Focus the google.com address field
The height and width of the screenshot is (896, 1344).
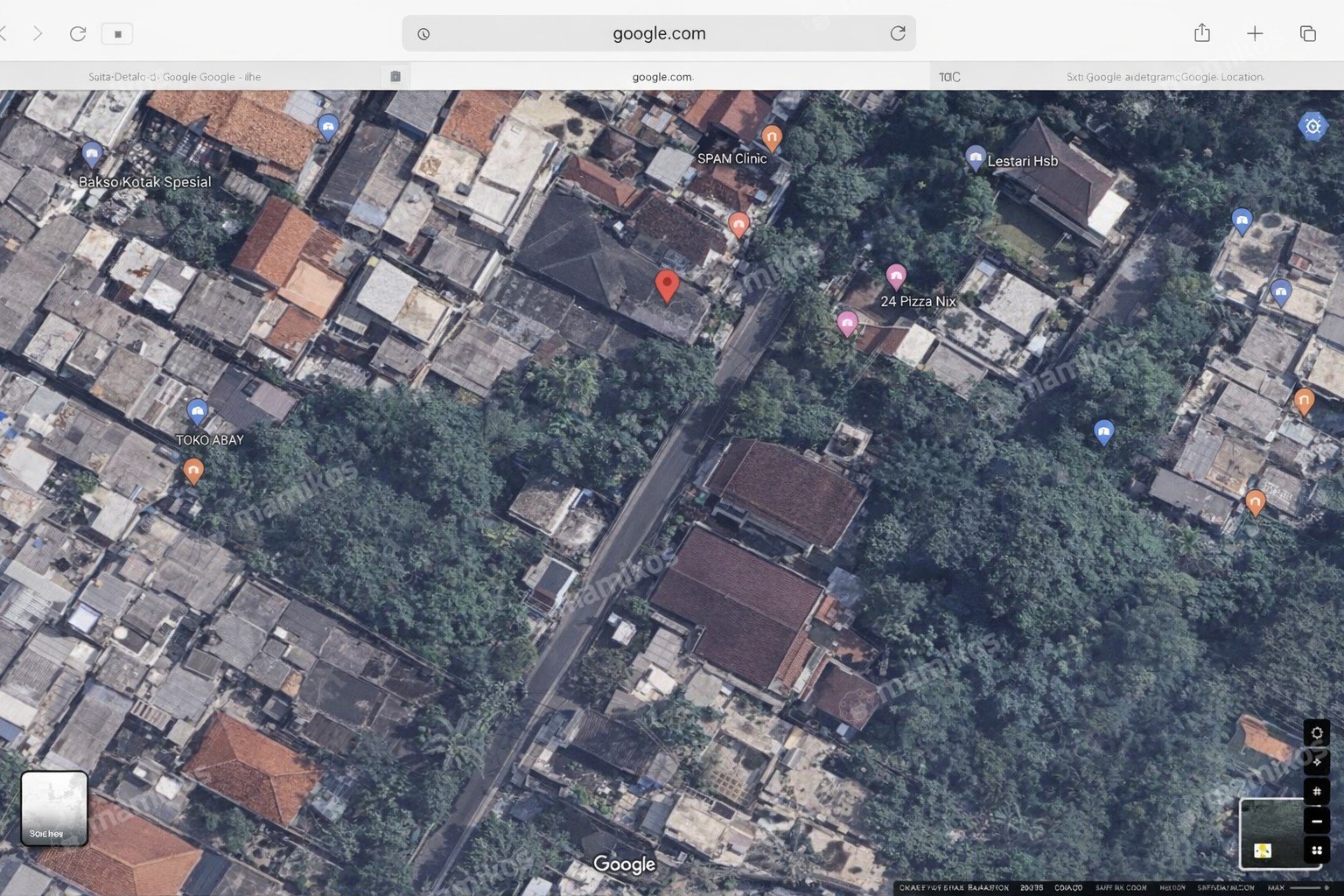(x=659, y=33)
